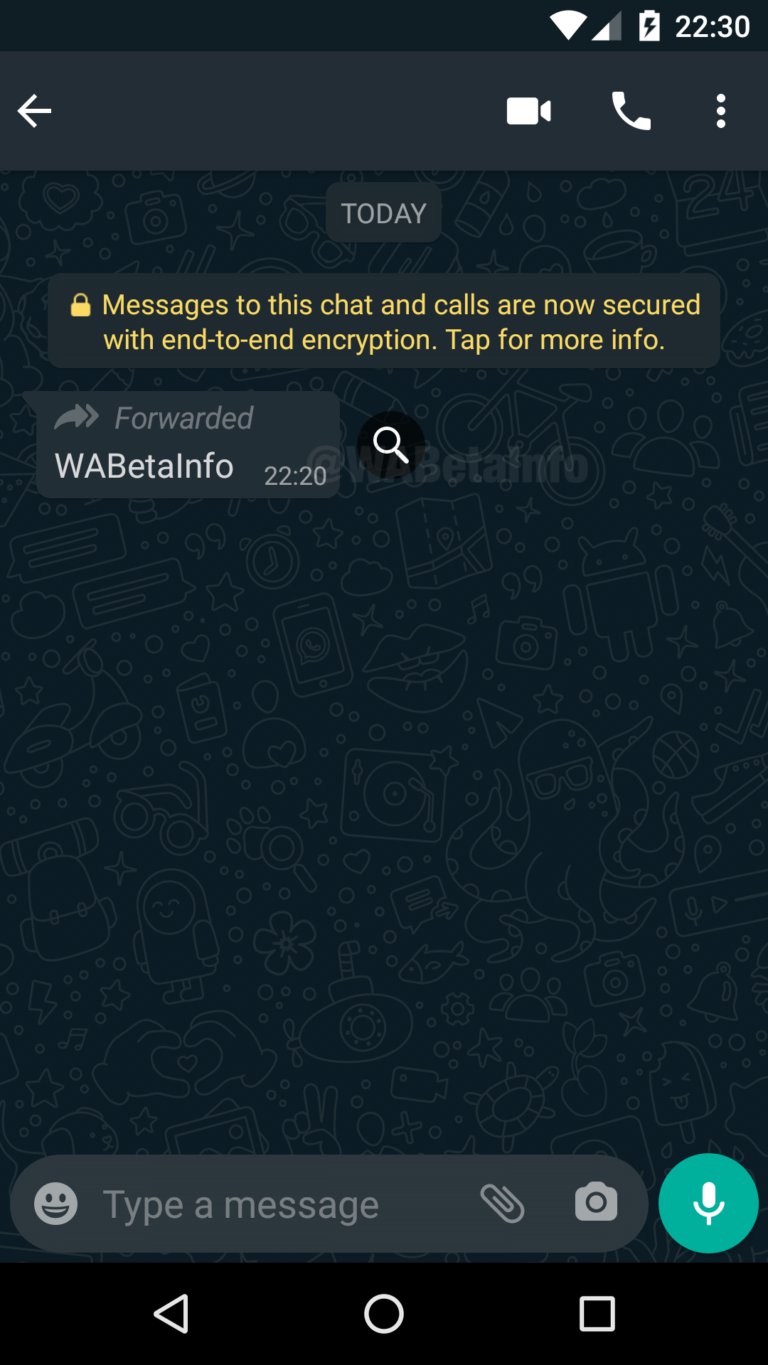
Task: Go back using the header arrow
Action: click(x=34, y=111)
